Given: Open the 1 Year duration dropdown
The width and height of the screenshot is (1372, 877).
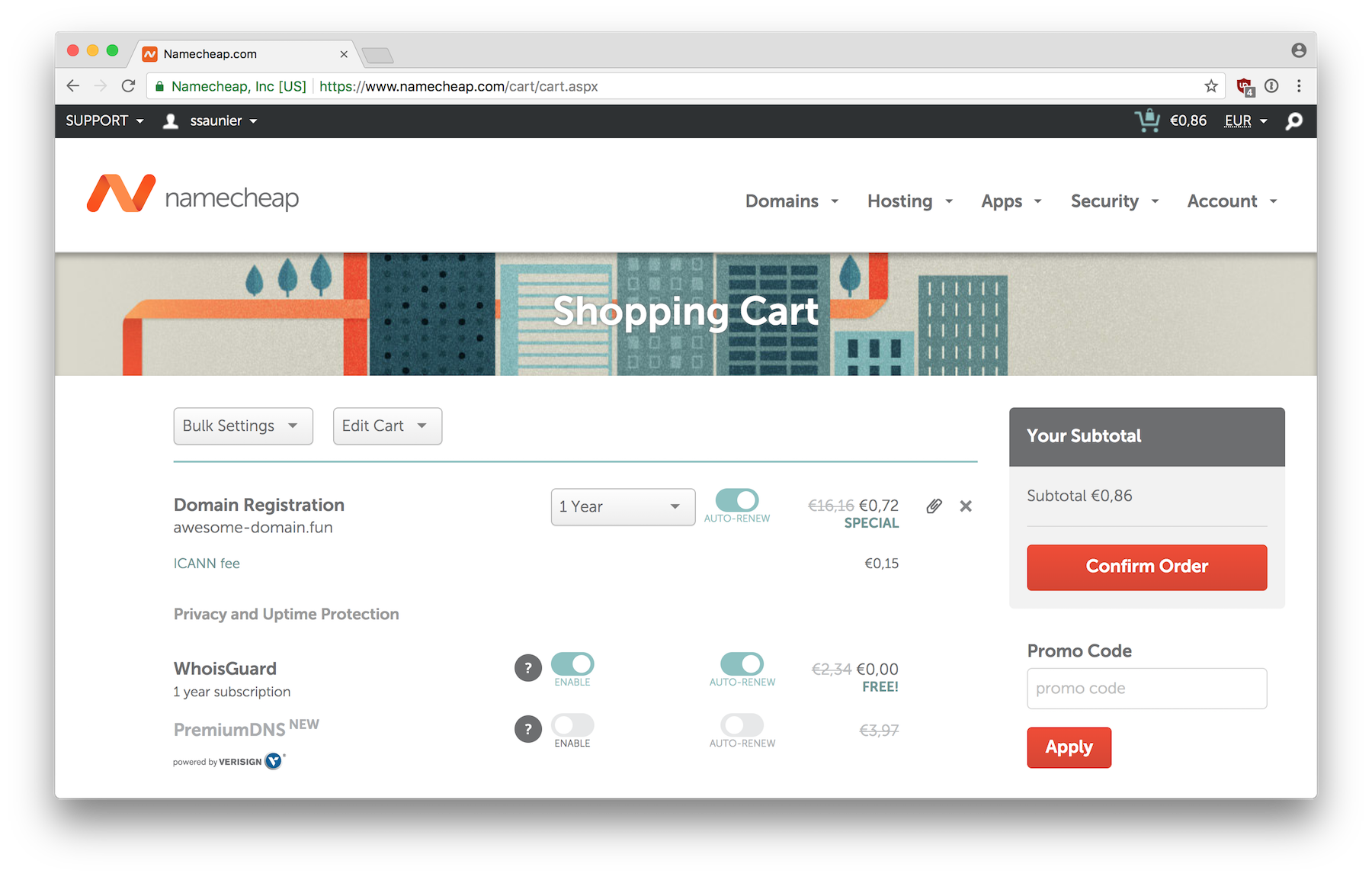Looking at the screenshot, I should [623, 507].
